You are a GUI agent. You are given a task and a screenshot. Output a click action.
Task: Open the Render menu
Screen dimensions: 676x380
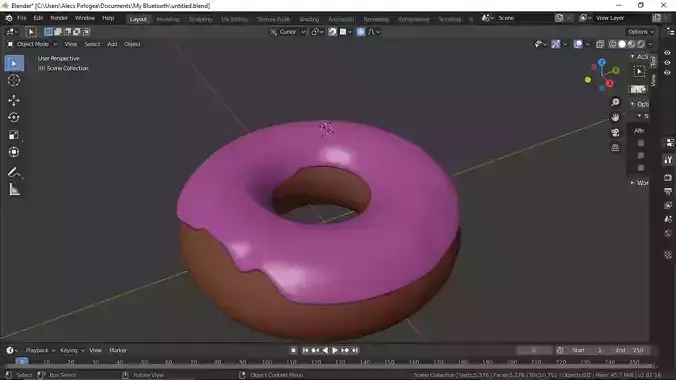tap(59, 18)
